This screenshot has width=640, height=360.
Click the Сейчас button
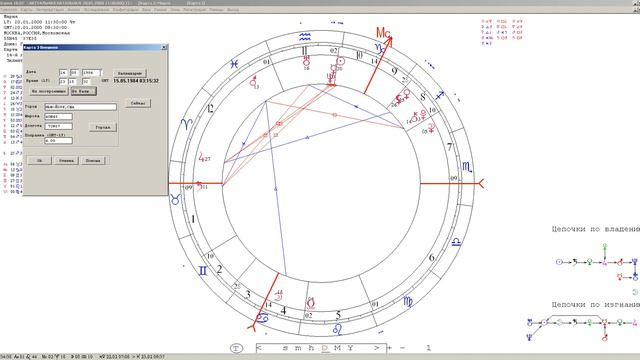[138, 104]
